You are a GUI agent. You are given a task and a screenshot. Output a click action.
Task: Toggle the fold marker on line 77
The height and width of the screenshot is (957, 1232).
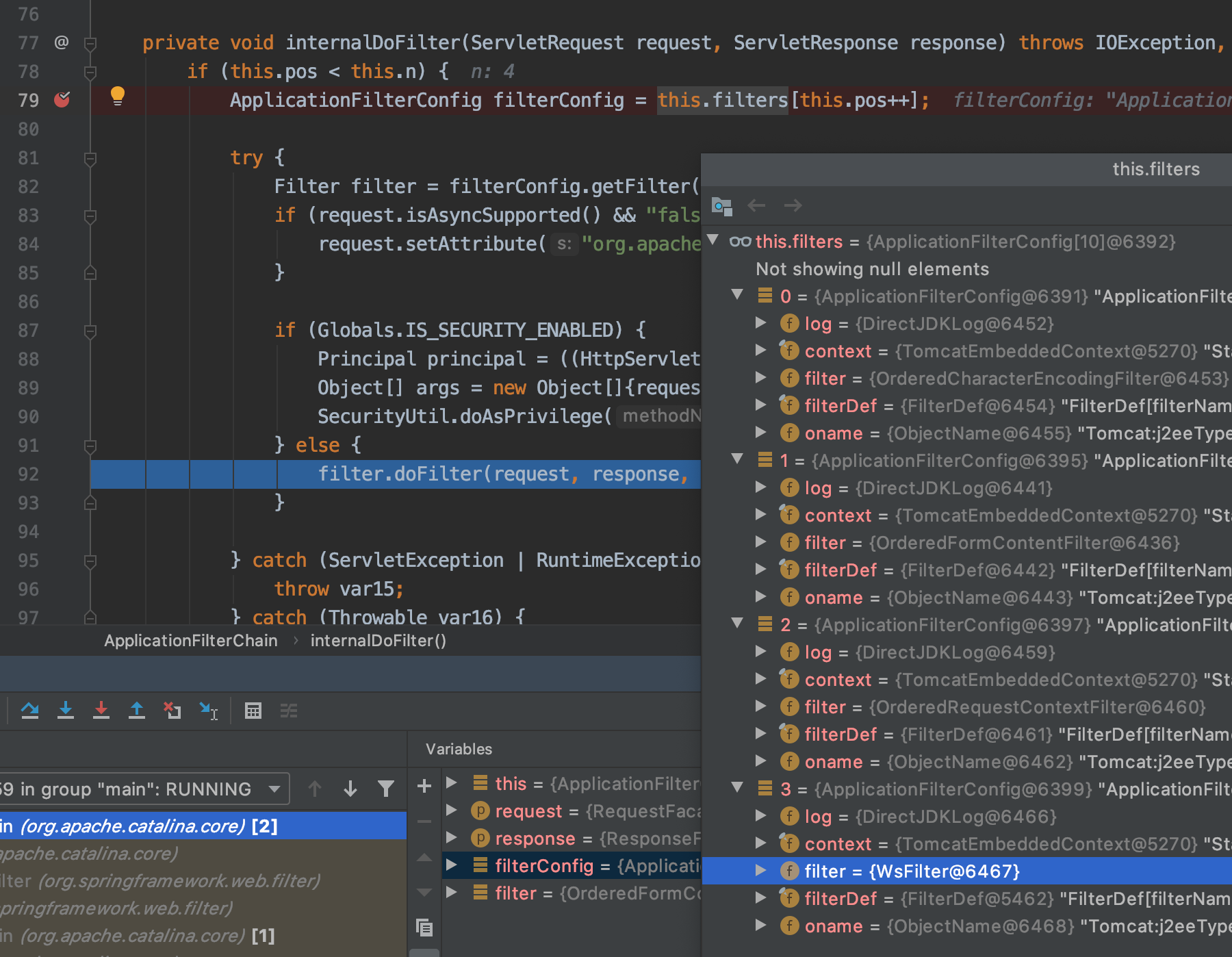(90, 44)
